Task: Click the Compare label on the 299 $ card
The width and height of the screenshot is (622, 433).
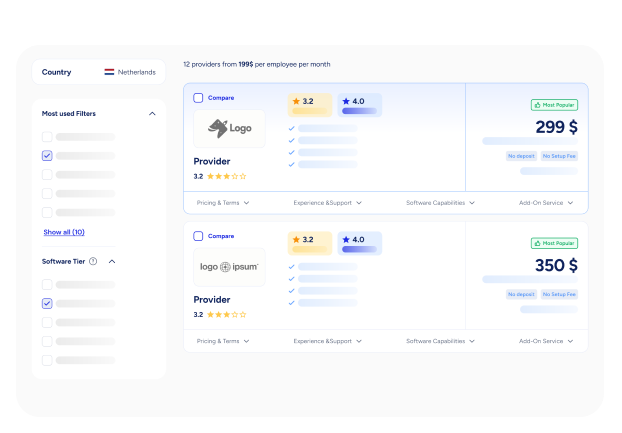Action: click(221, 98)
